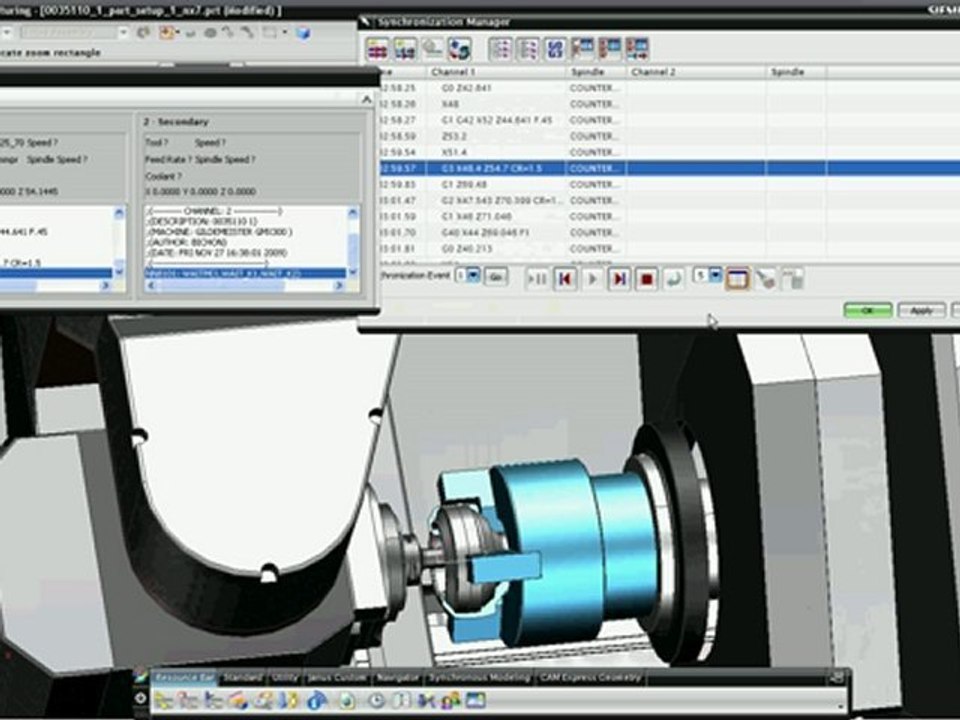Image resolution: width=960 pixels, height=720 pixels.
Task: Select the row 'X51.4' in Channel 1
Action: pos(670,152)
